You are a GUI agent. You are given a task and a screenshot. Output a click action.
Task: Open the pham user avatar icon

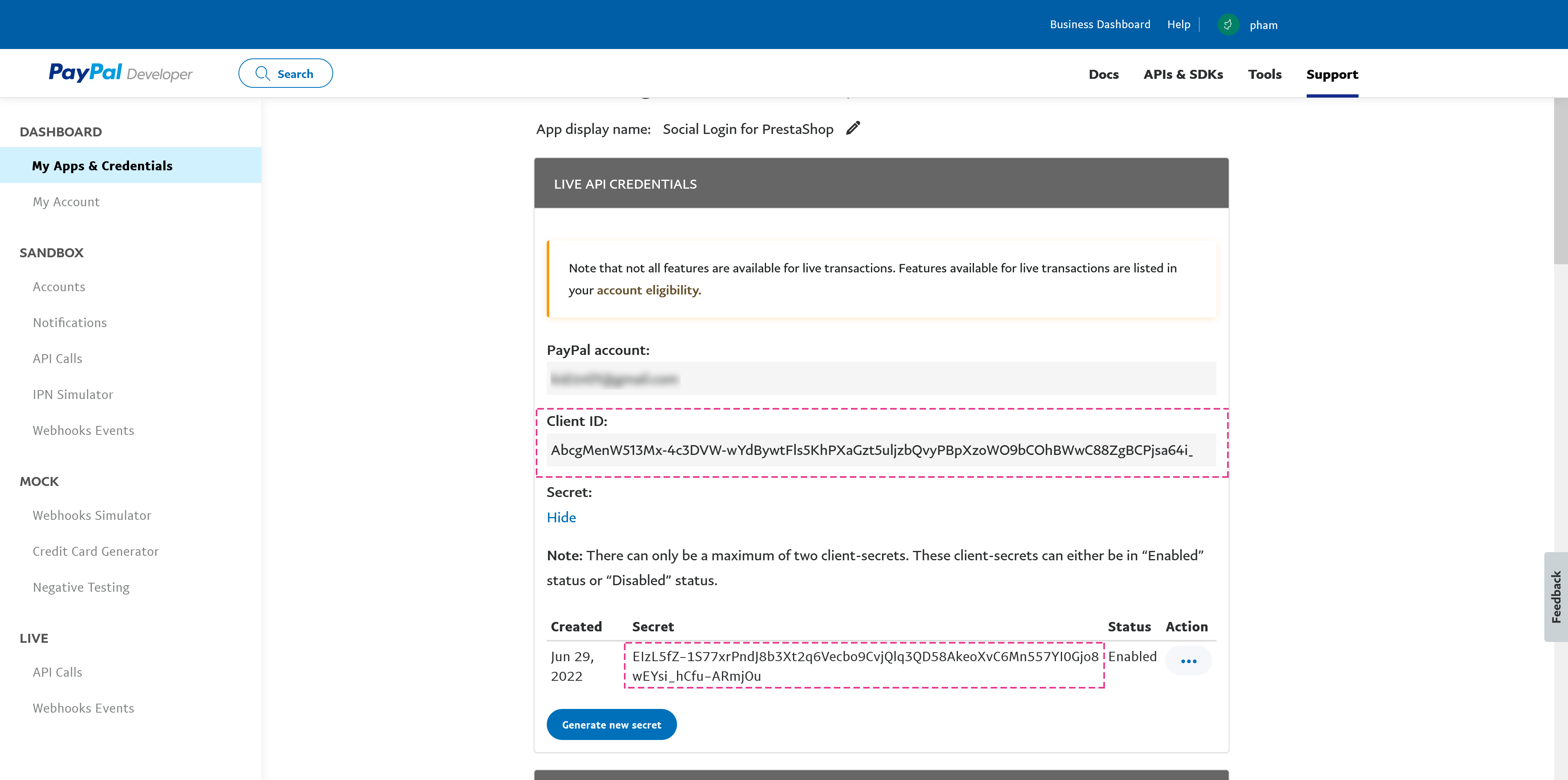[1228, 25]
